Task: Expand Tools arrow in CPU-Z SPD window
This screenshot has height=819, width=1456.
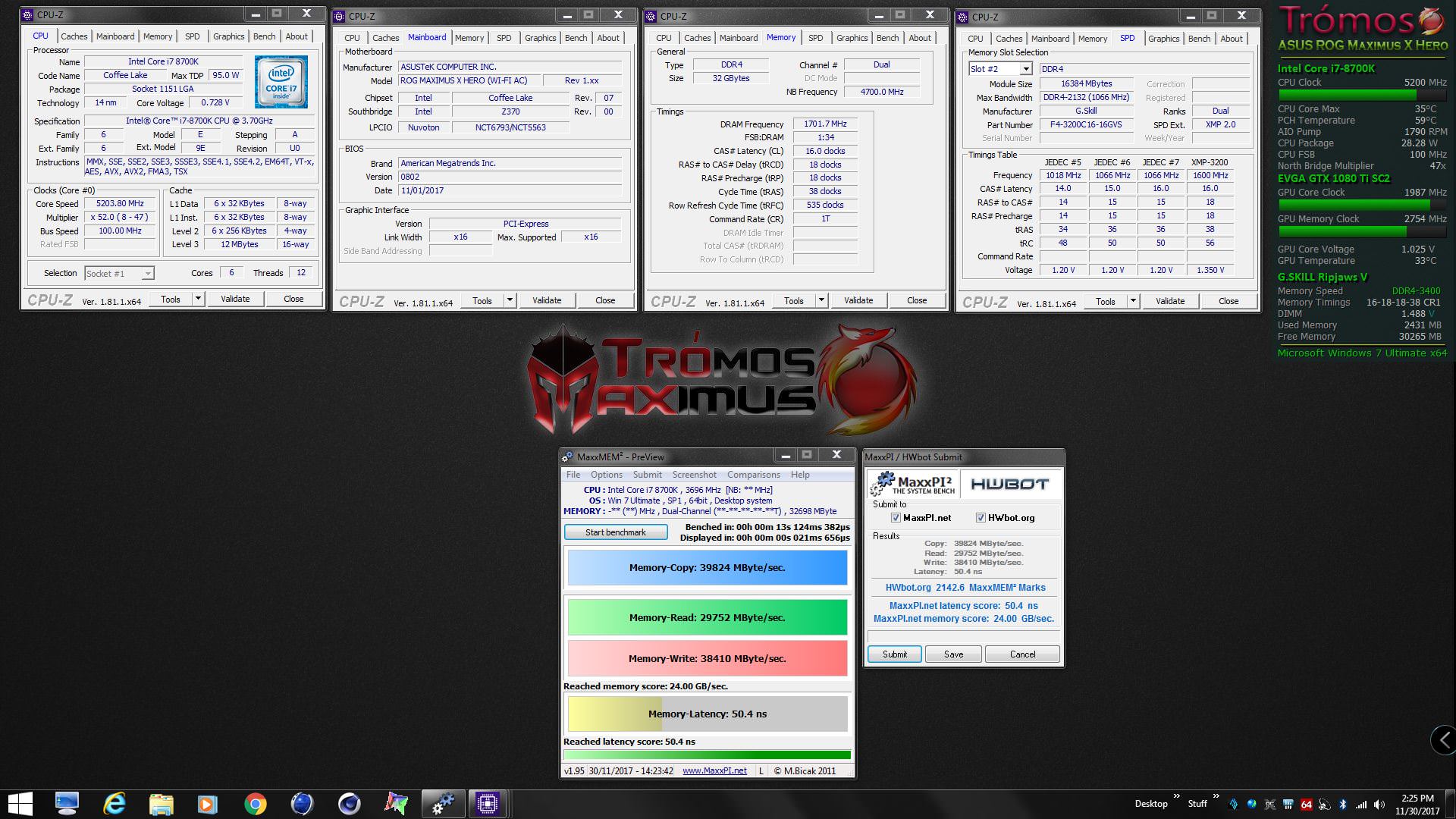Action: tap(1133, 301)
